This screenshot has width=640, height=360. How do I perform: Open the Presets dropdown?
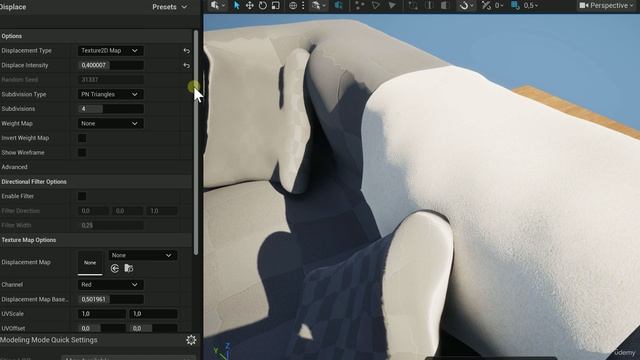tap(169, 7)
